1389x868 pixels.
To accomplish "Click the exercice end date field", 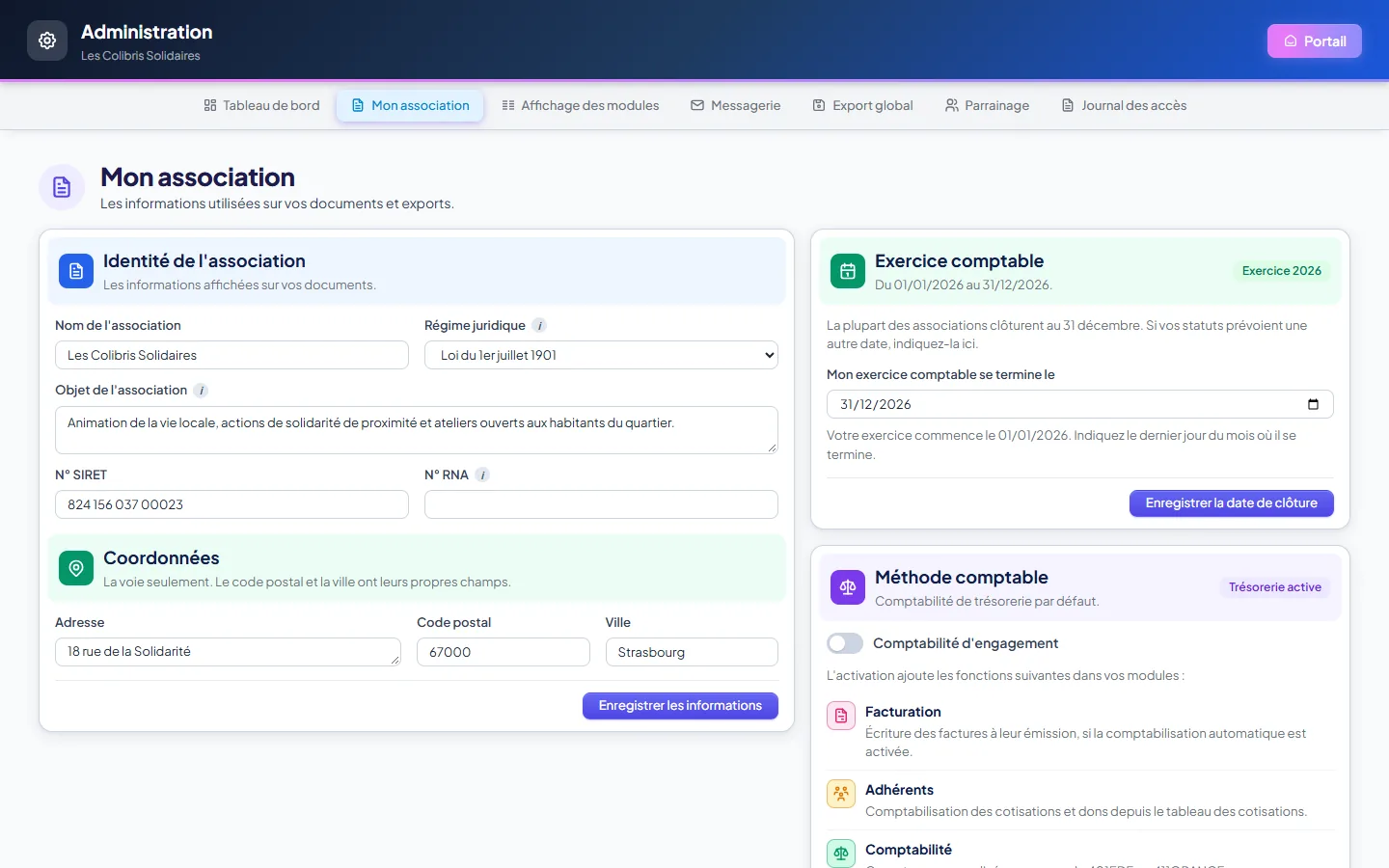I will point(1080,404).
